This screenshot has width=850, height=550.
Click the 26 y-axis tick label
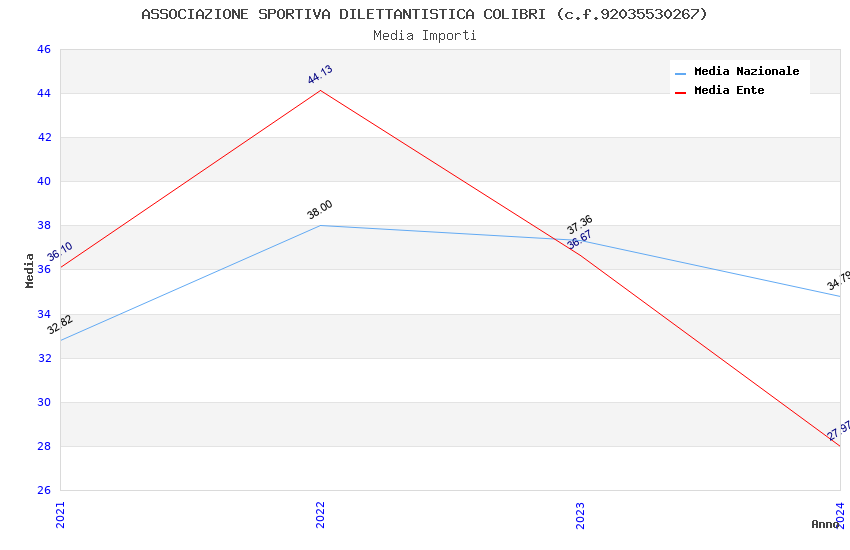43,490
